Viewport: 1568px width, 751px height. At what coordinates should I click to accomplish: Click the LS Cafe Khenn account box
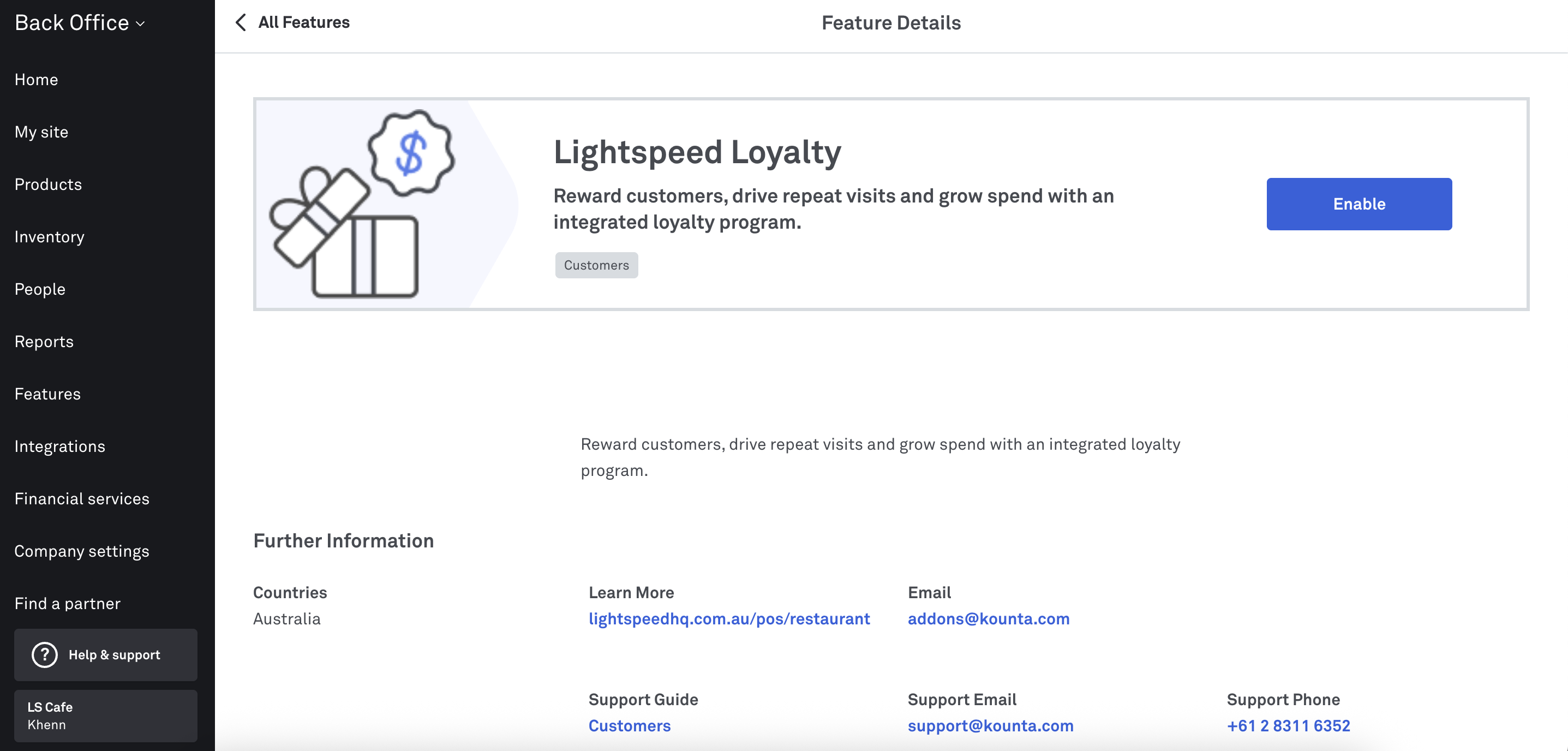pyautogui.click(x=106, y=716)
